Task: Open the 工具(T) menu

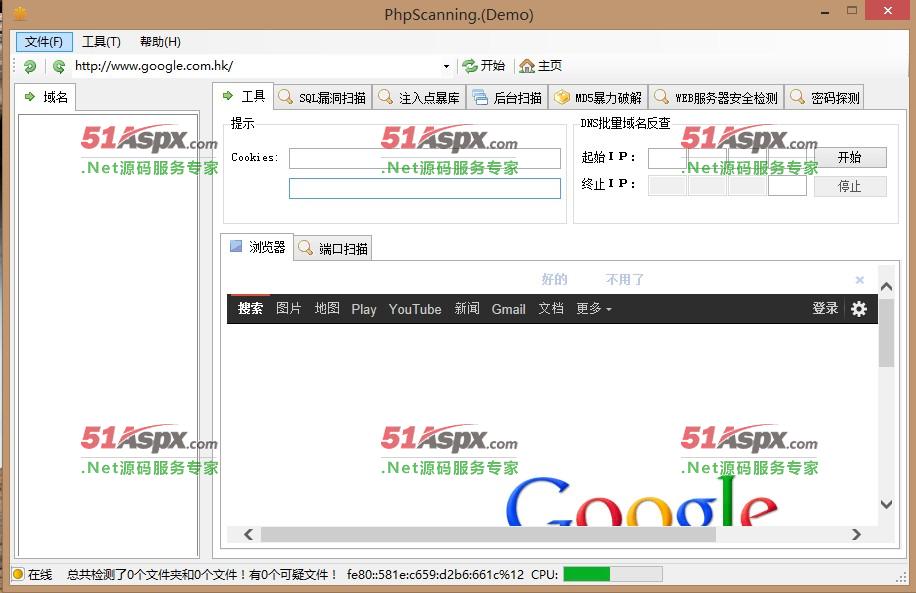Action: pos(101,41)
